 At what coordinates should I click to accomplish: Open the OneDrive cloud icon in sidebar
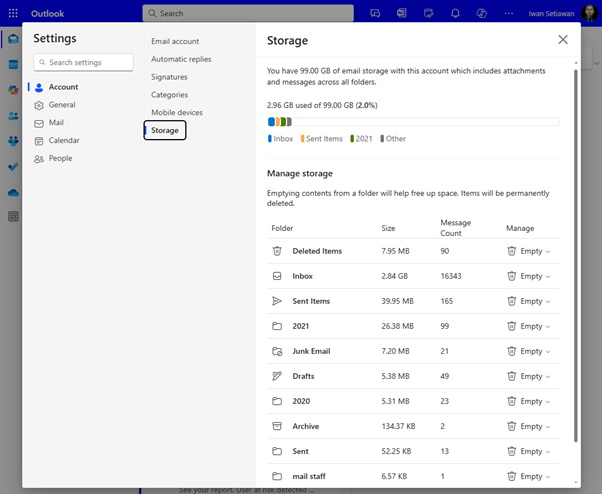tap(13, 192)
